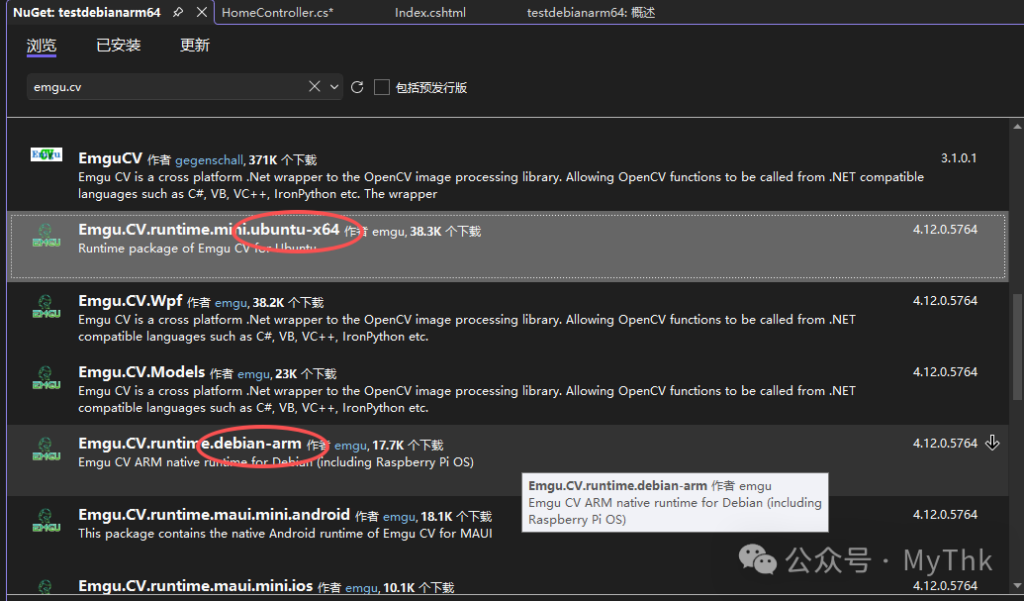This screenshot has width=1024, height=601.
Task: Open testdebianarm64 概述 tab
Action: pyautogui.click(x=591, y=12)
